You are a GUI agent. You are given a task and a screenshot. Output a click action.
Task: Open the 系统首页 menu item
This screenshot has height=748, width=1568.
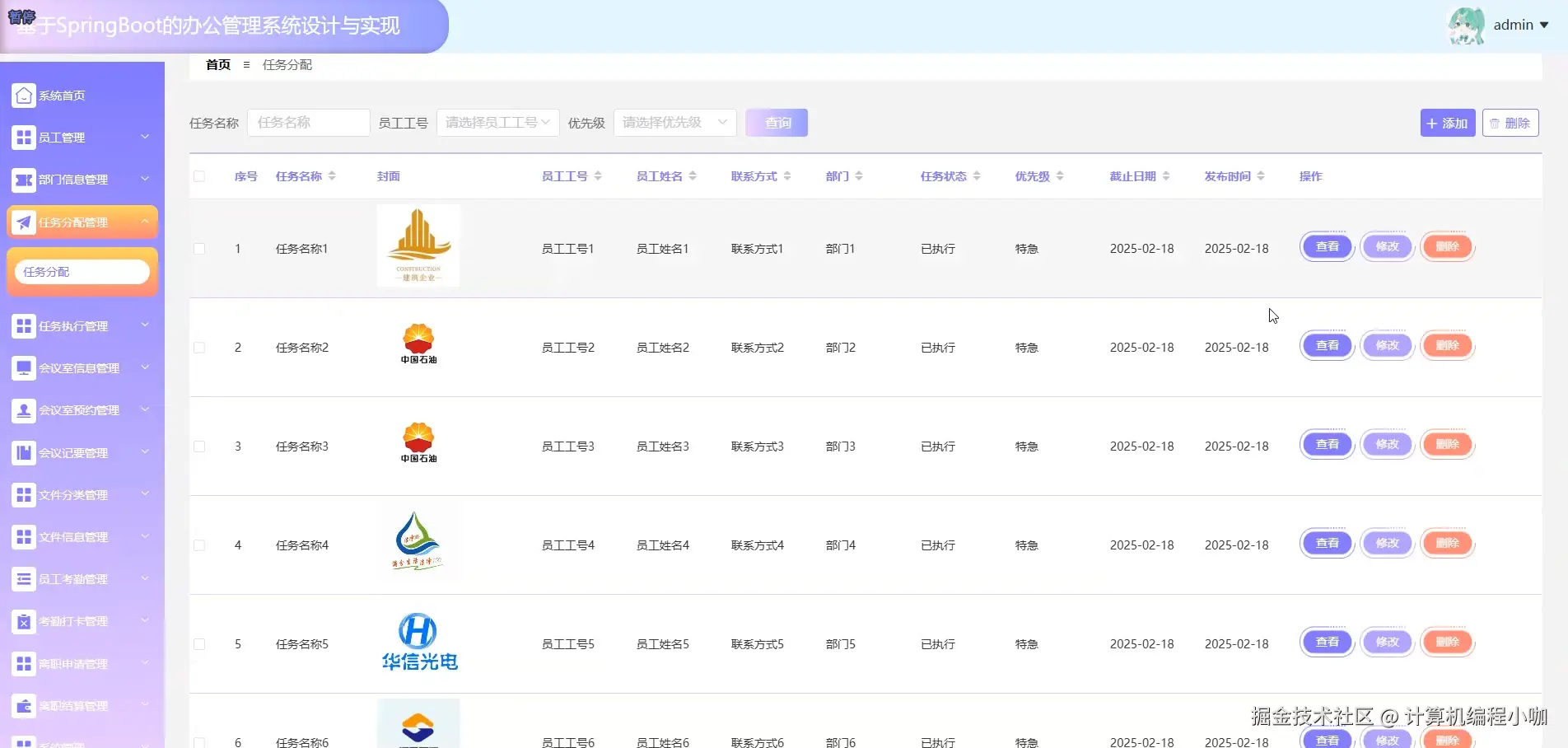pyautogui.click(x=82, y=96)
